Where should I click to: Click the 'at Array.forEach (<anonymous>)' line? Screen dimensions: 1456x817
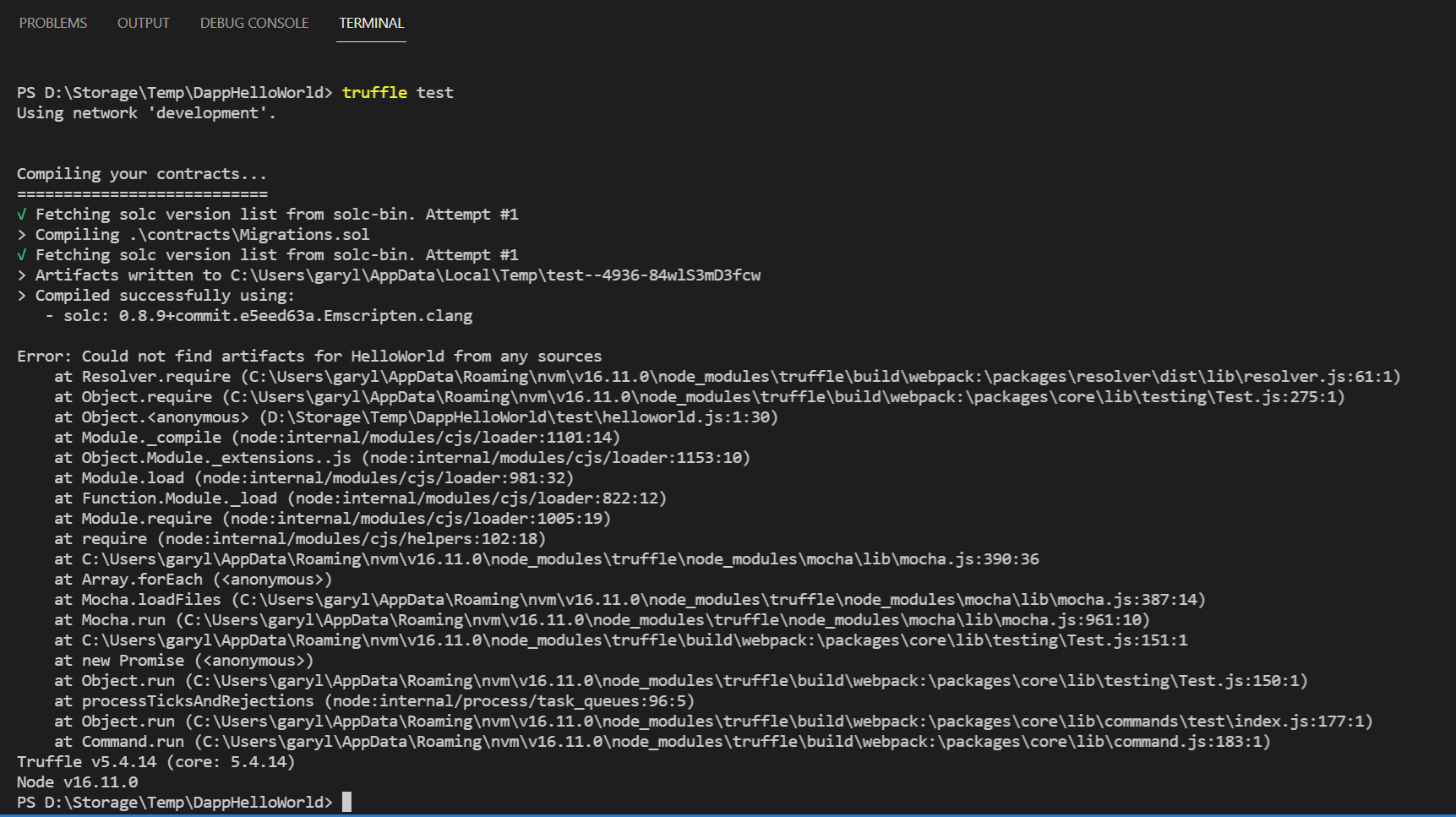pos(194,579)
